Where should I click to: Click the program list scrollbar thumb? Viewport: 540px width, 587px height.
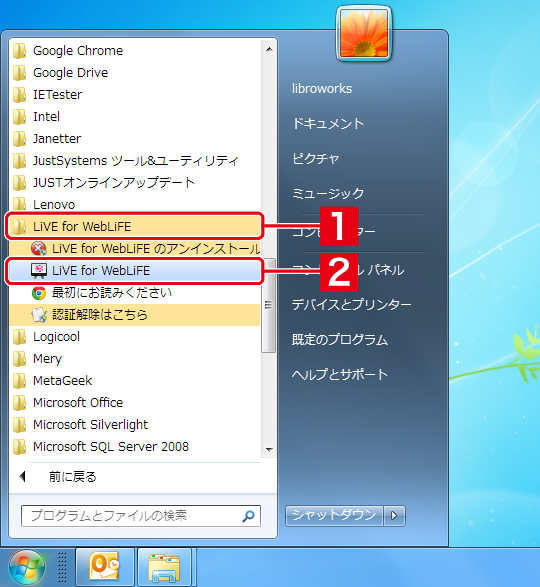click(x=269, y=305)
